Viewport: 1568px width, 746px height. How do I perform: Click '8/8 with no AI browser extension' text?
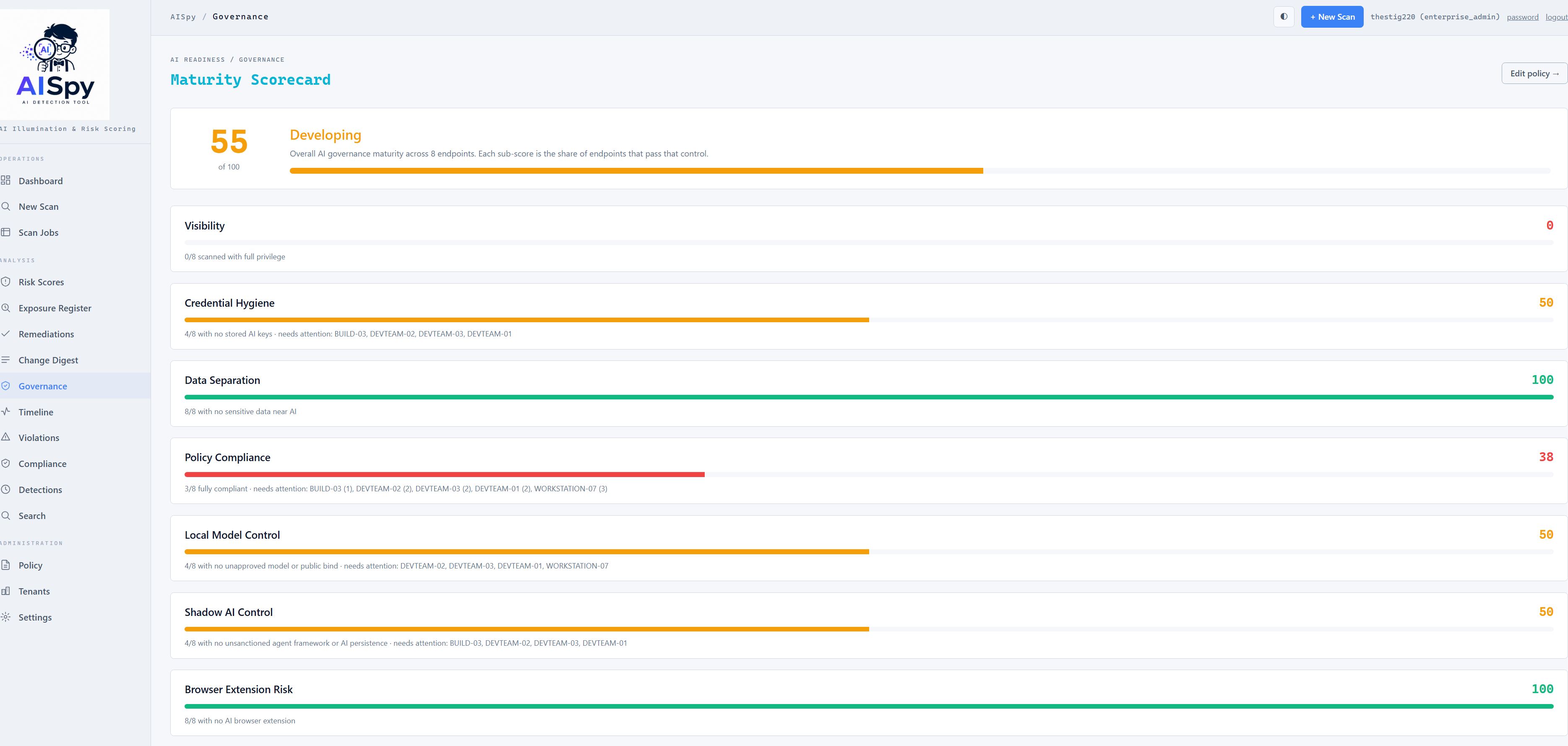click(240, 721)
